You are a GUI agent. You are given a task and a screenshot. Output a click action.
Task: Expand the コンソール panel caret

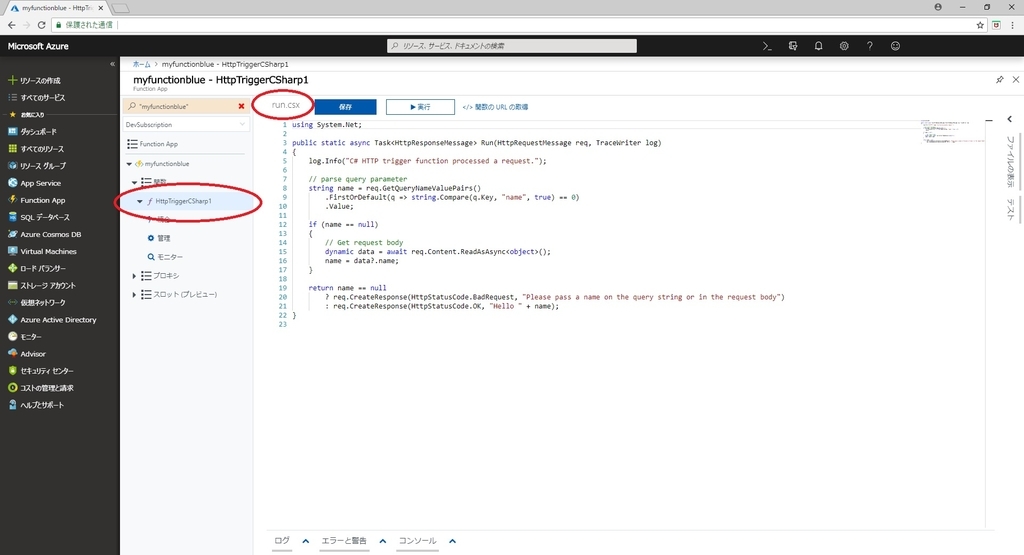pyautogui.click(x=453, y=541)
